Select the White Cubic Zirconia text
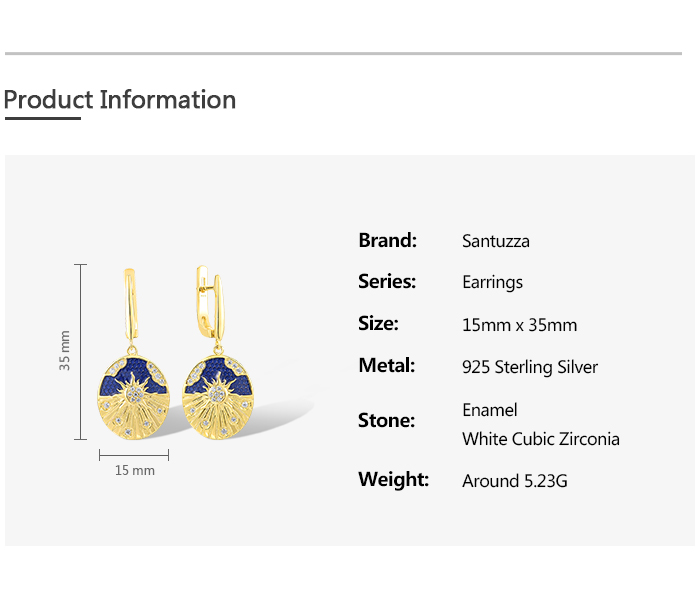This screenshot has width=700, height=596. pyautogui.click(x=541, y=439)
